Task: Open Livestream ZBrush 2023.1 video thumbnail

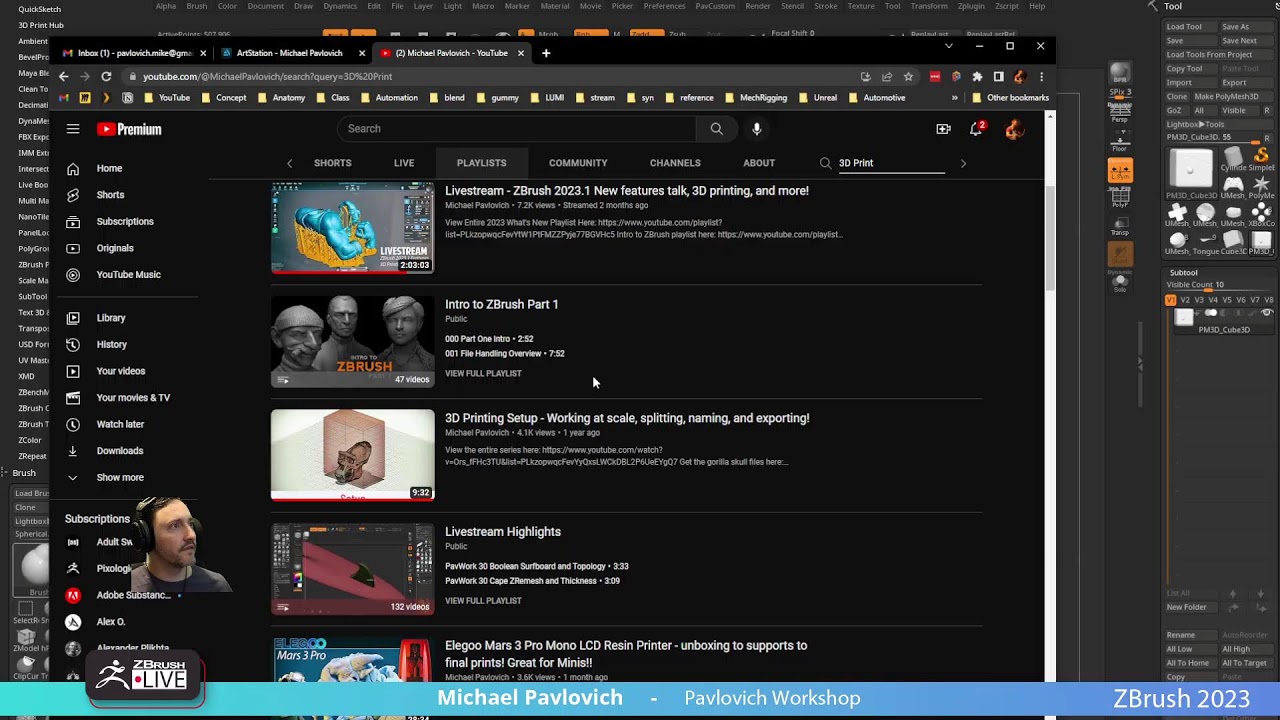Action: (x=352, y=228)
